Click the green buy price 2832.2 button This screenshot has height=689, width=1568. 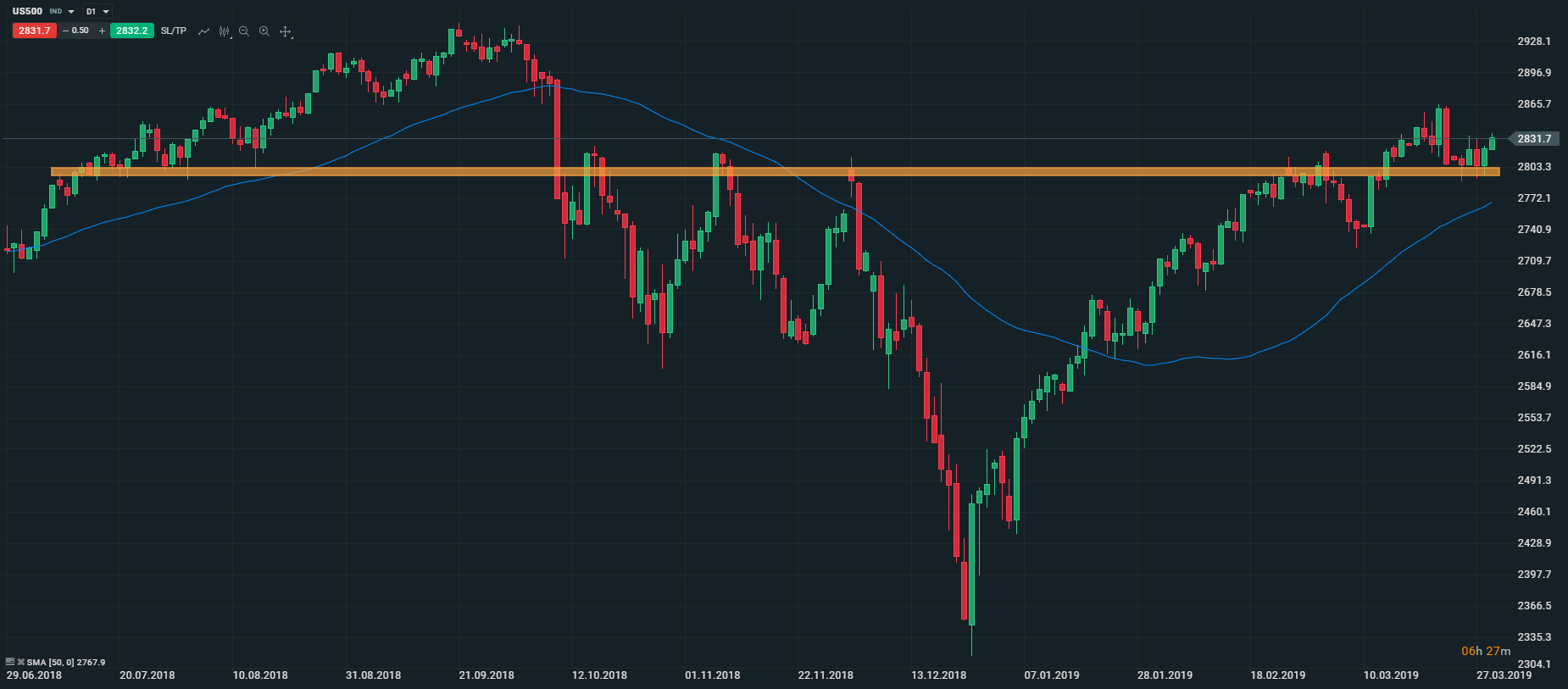tap(131, 31)
